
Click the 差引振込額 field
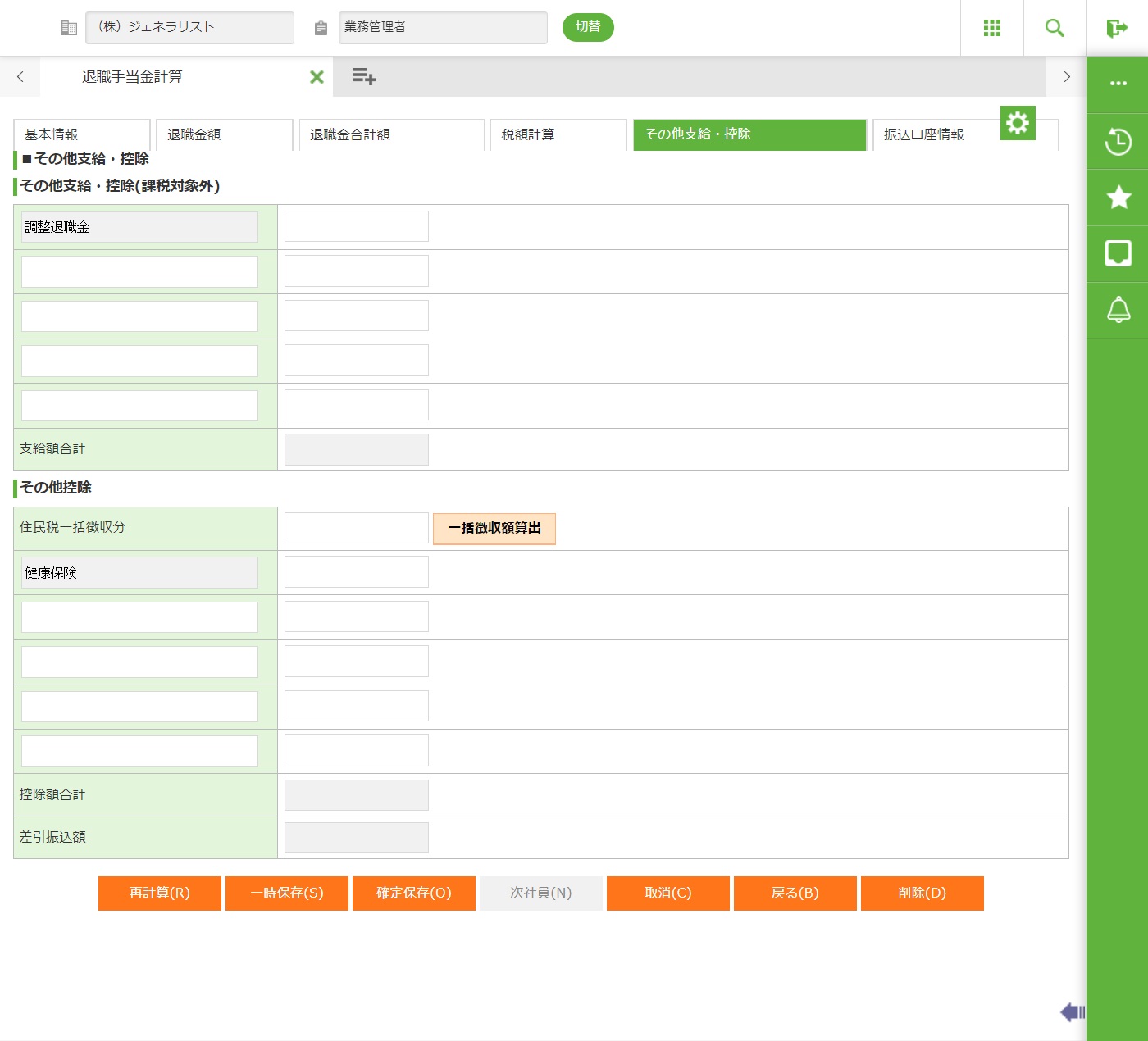pyautogui.click(x=357, y=838)
